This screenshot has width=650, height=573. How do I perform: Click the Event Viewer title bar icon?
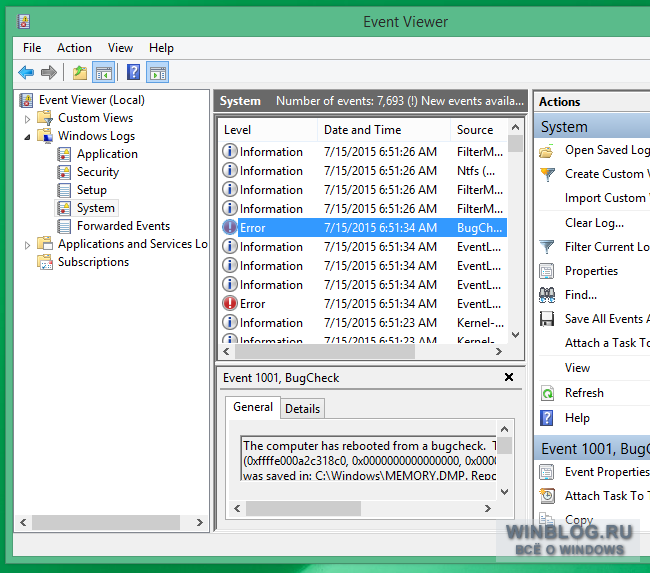(24, 21)
